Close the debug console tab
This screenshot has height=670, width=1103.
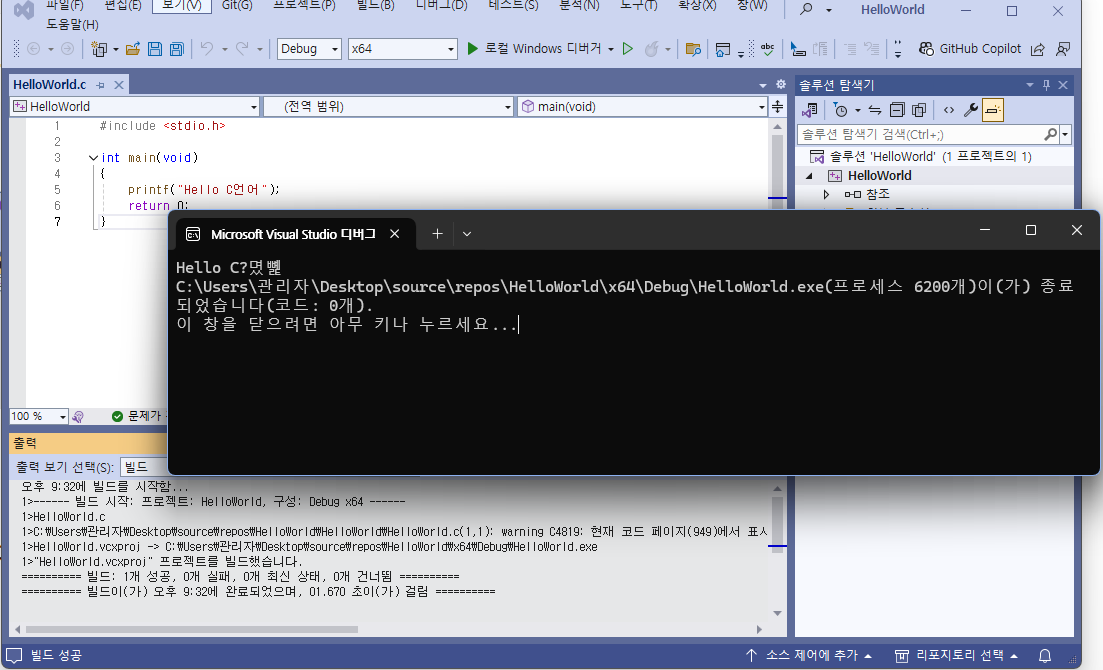(395, 234)
